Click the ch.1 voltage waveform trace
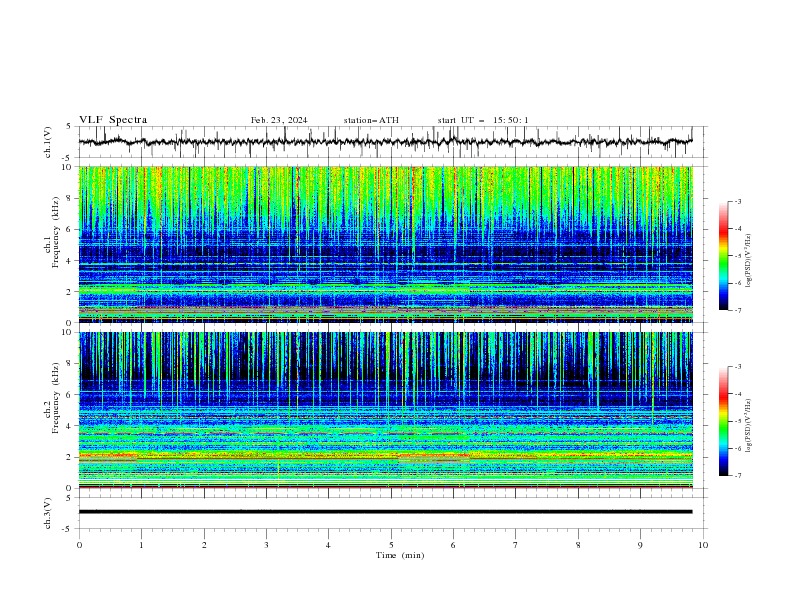The width and height of the screenshot is (792, 612). [385, 142]
